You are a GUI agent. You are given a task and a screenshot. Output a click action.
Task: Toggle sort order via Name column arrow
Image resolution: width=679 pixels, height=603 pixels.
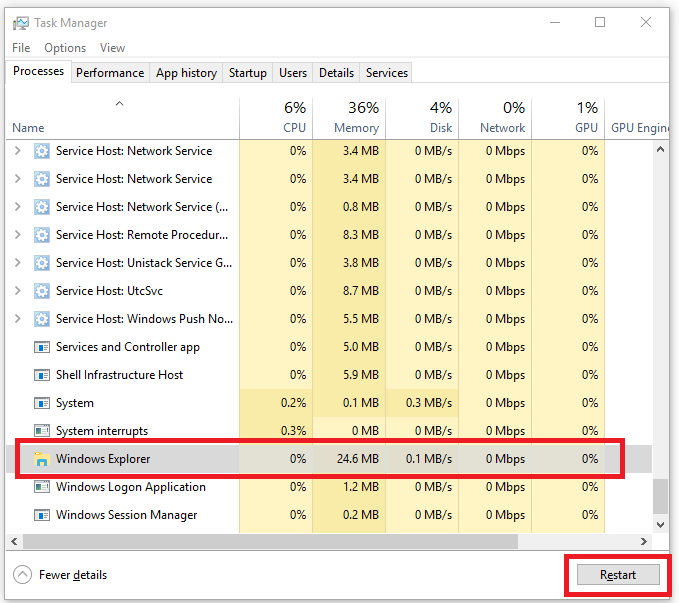pos(120,104)
